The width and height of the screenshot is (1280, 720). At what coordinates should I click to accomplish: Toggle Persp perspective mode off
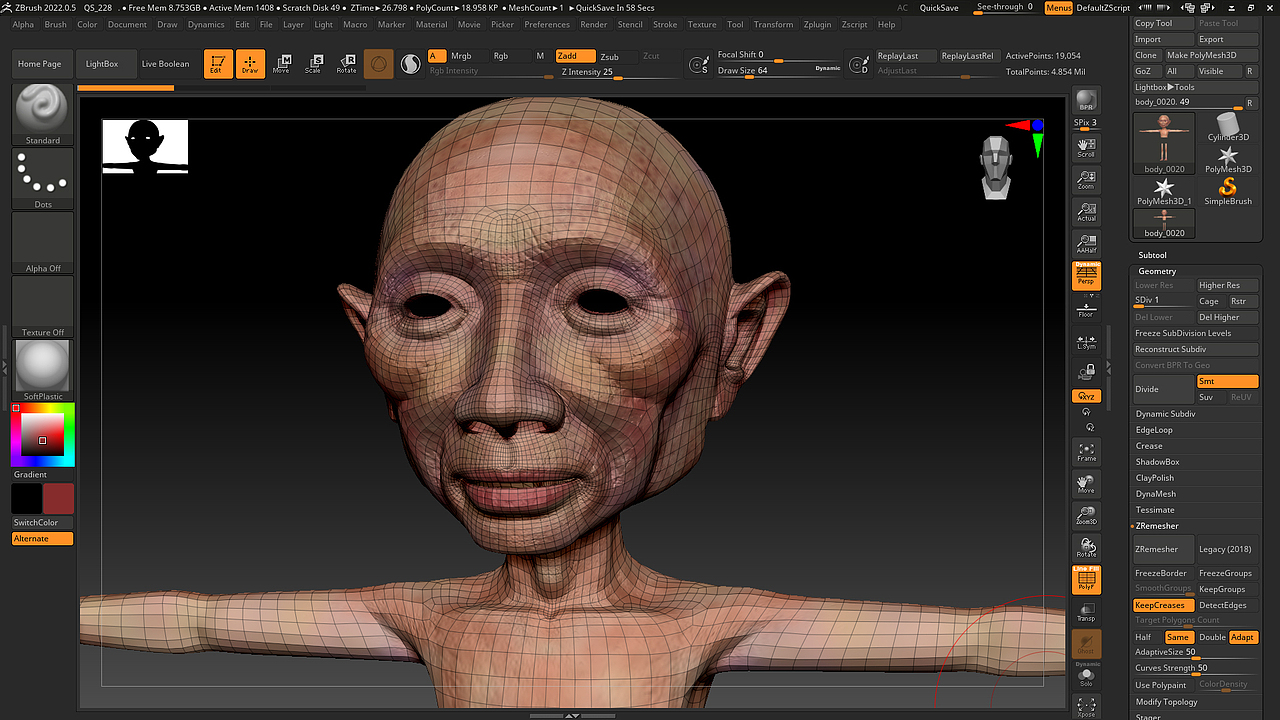point(1086,276)
